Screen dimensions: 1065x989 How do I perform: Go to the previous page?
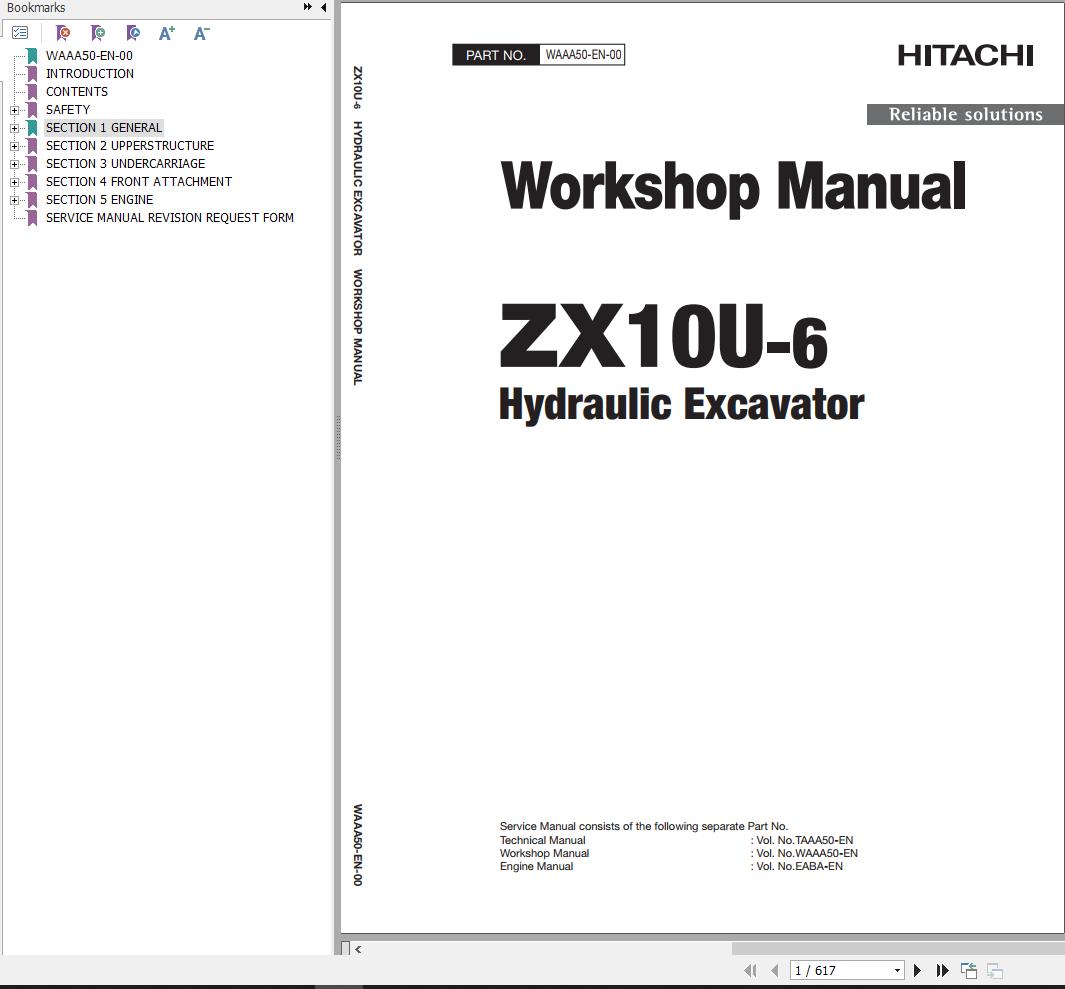(774, 971)
